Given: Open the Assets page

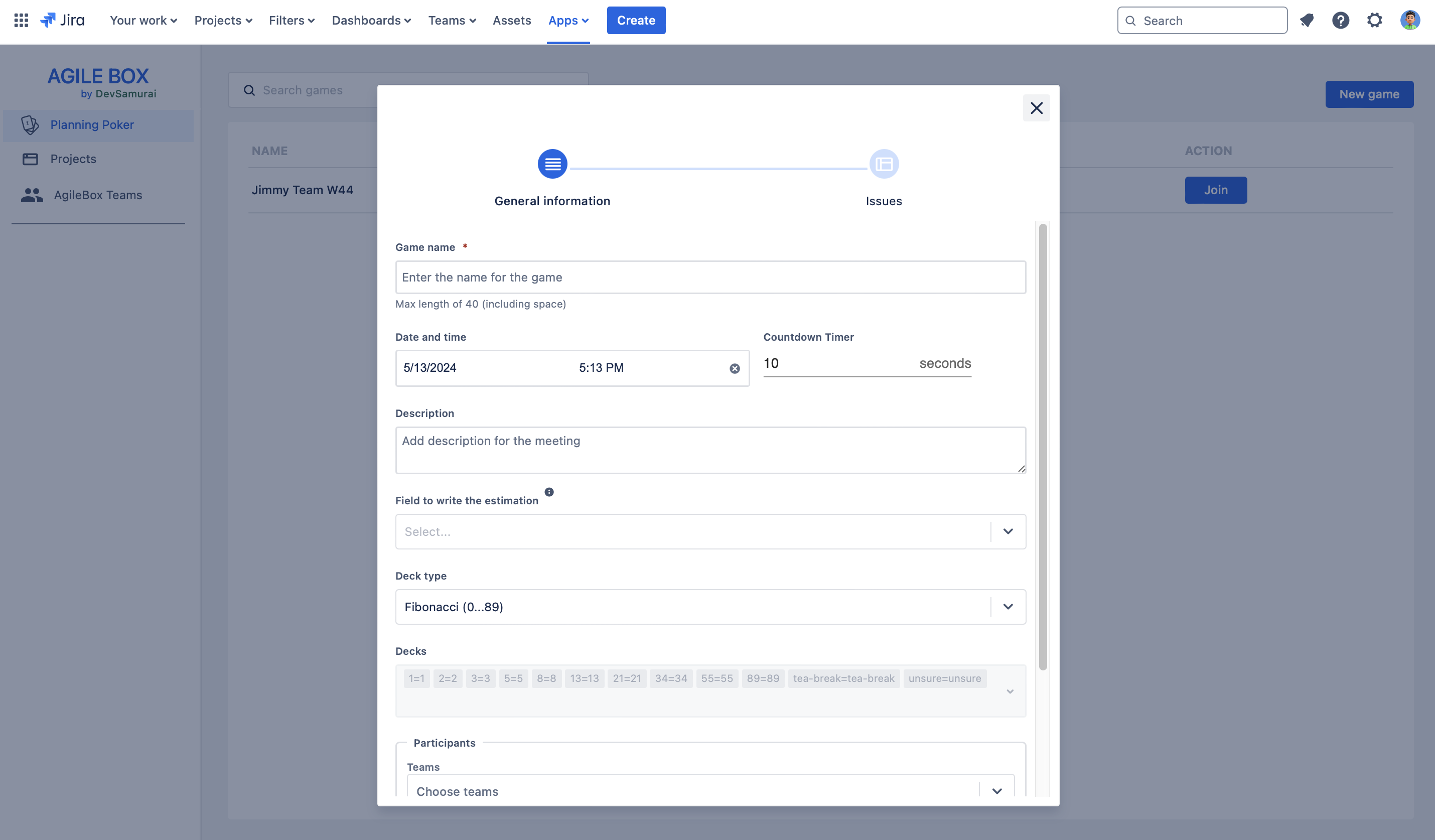Looking at the screenshot, I should (x=511, y=21).
